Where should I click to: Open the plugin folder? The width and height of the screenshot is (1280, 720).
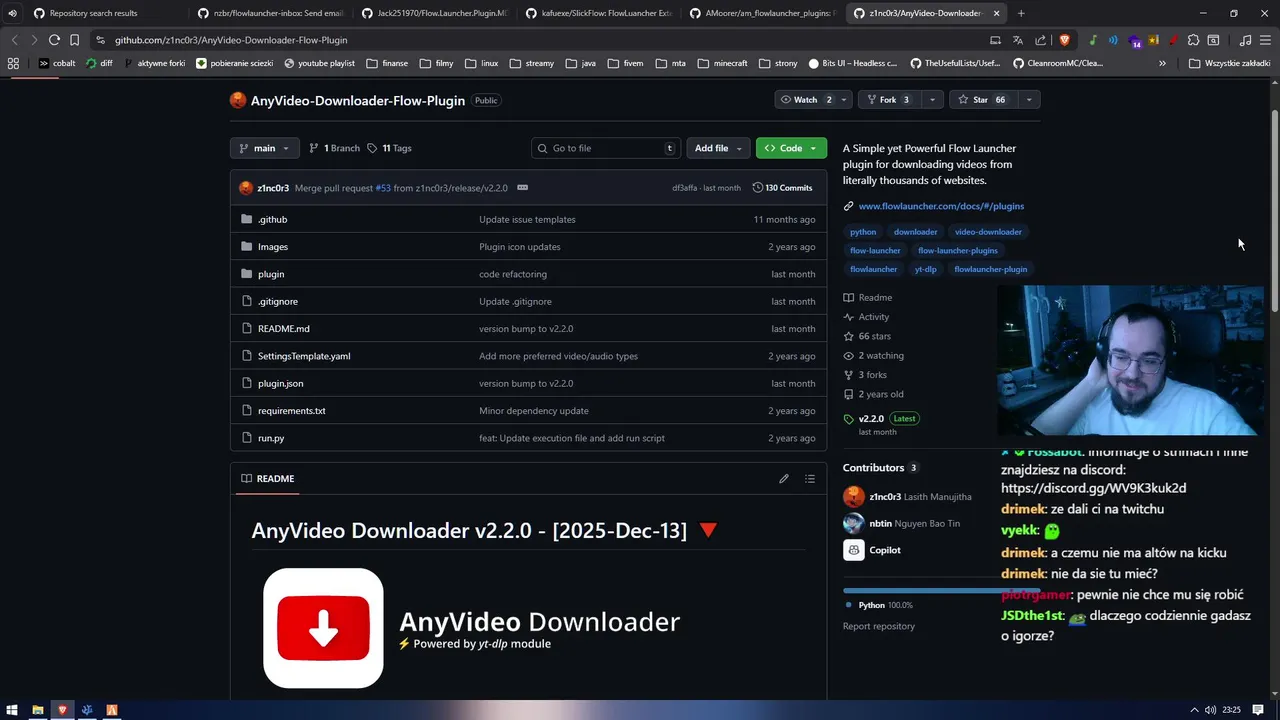[271, 274]
